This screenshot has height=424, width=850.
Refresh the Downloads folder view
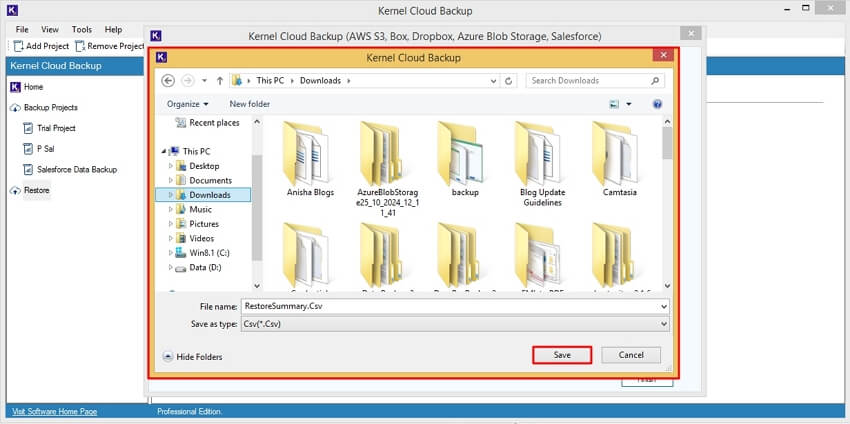[x=508, y=80]
